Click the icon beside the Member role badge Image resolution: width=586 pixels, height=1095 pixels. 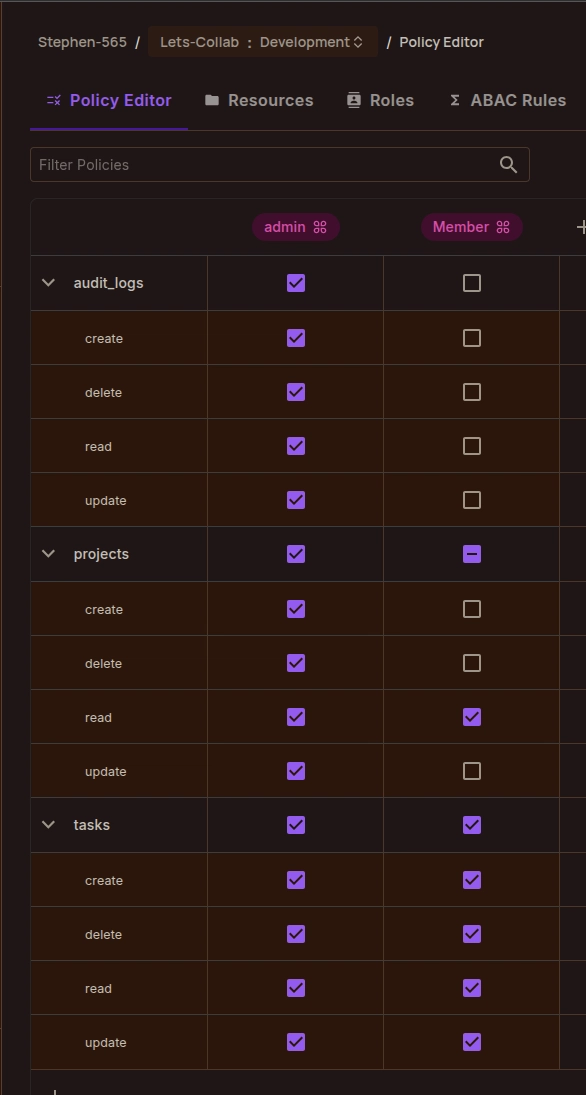click(x=503, y=227)
